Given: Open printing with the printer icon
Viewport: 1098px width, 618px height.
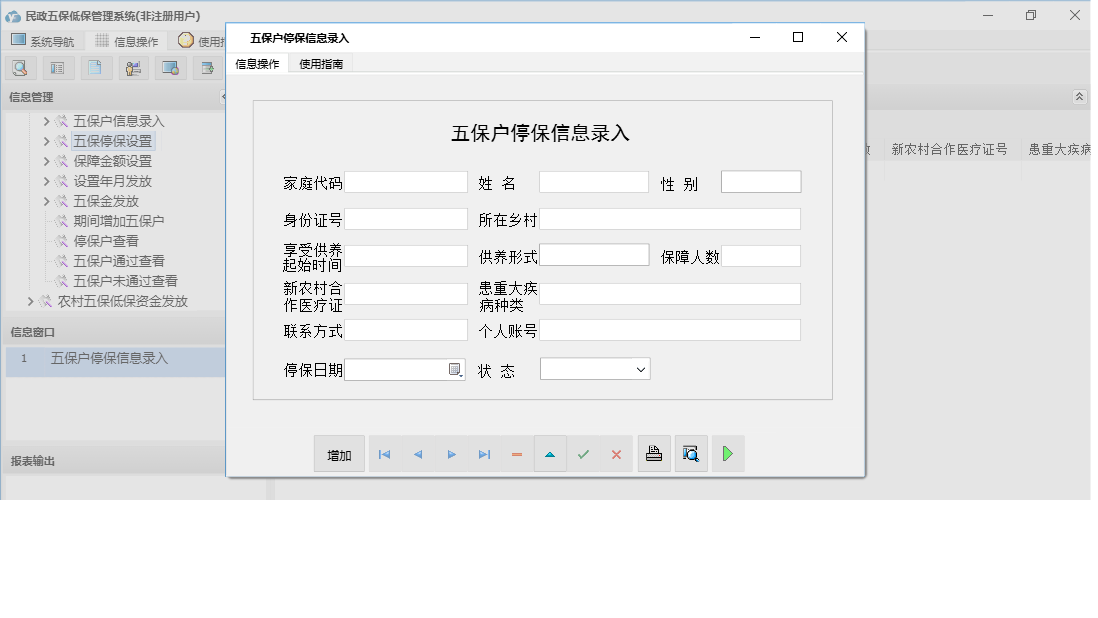Looking at the screenshot, I should pos(654,452).
